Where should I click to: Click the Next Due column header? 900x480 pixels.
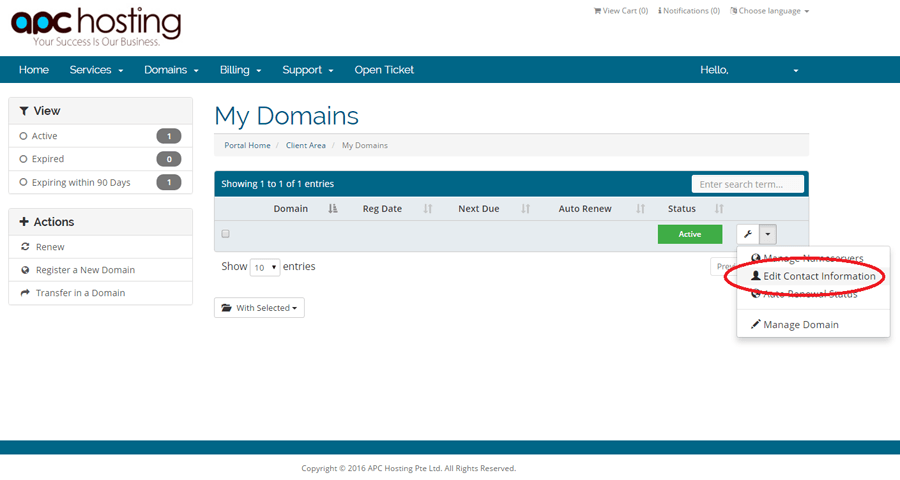coord(479,209)
